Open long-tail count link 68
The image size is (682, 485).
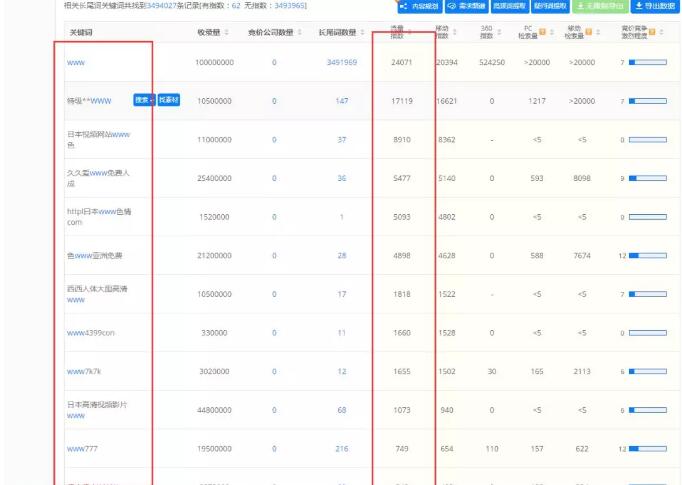(342, 410)
